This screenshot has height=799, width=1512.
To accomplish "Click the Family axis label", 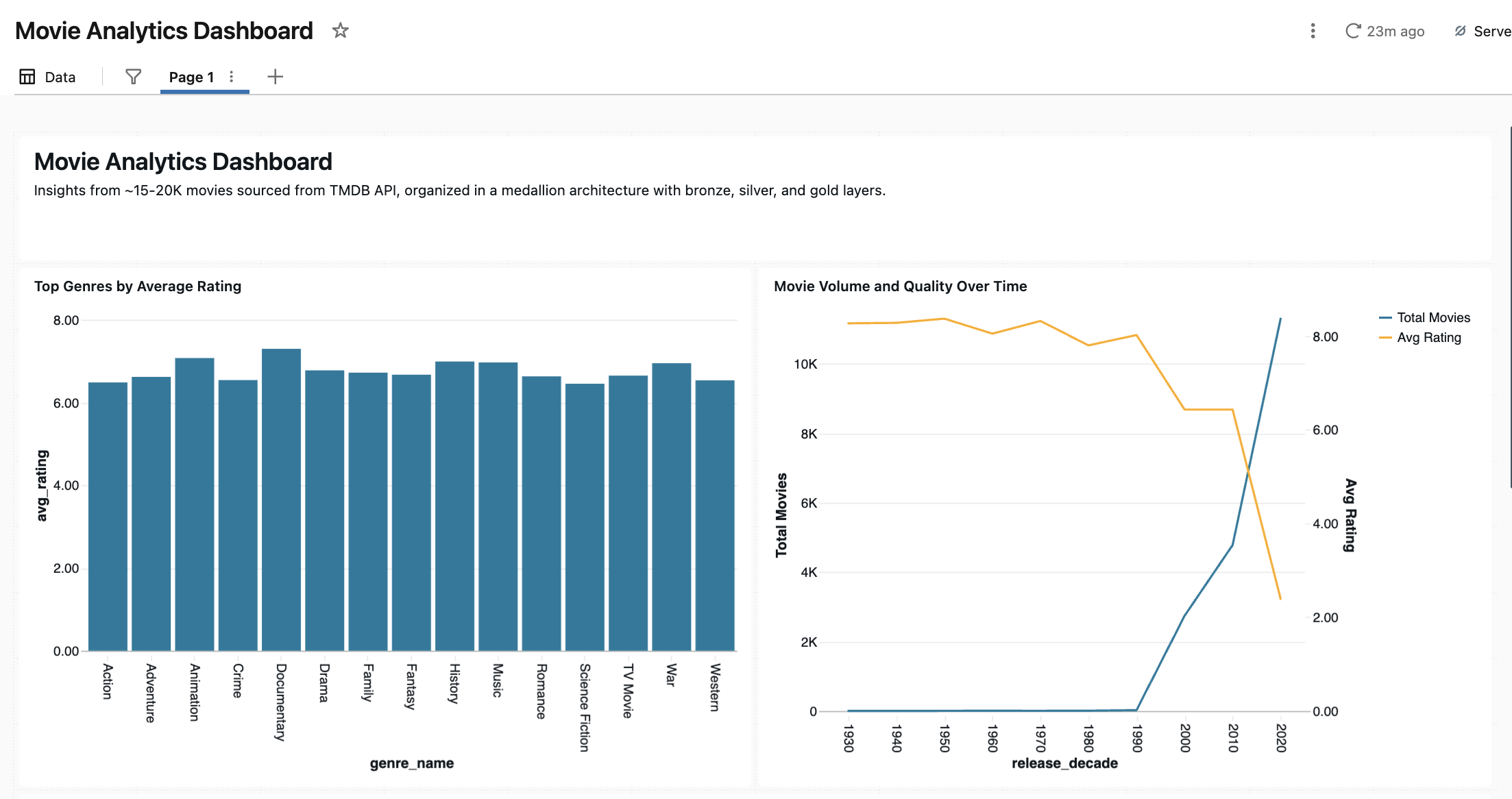I will pyautogui.click(x=368, y=683).
